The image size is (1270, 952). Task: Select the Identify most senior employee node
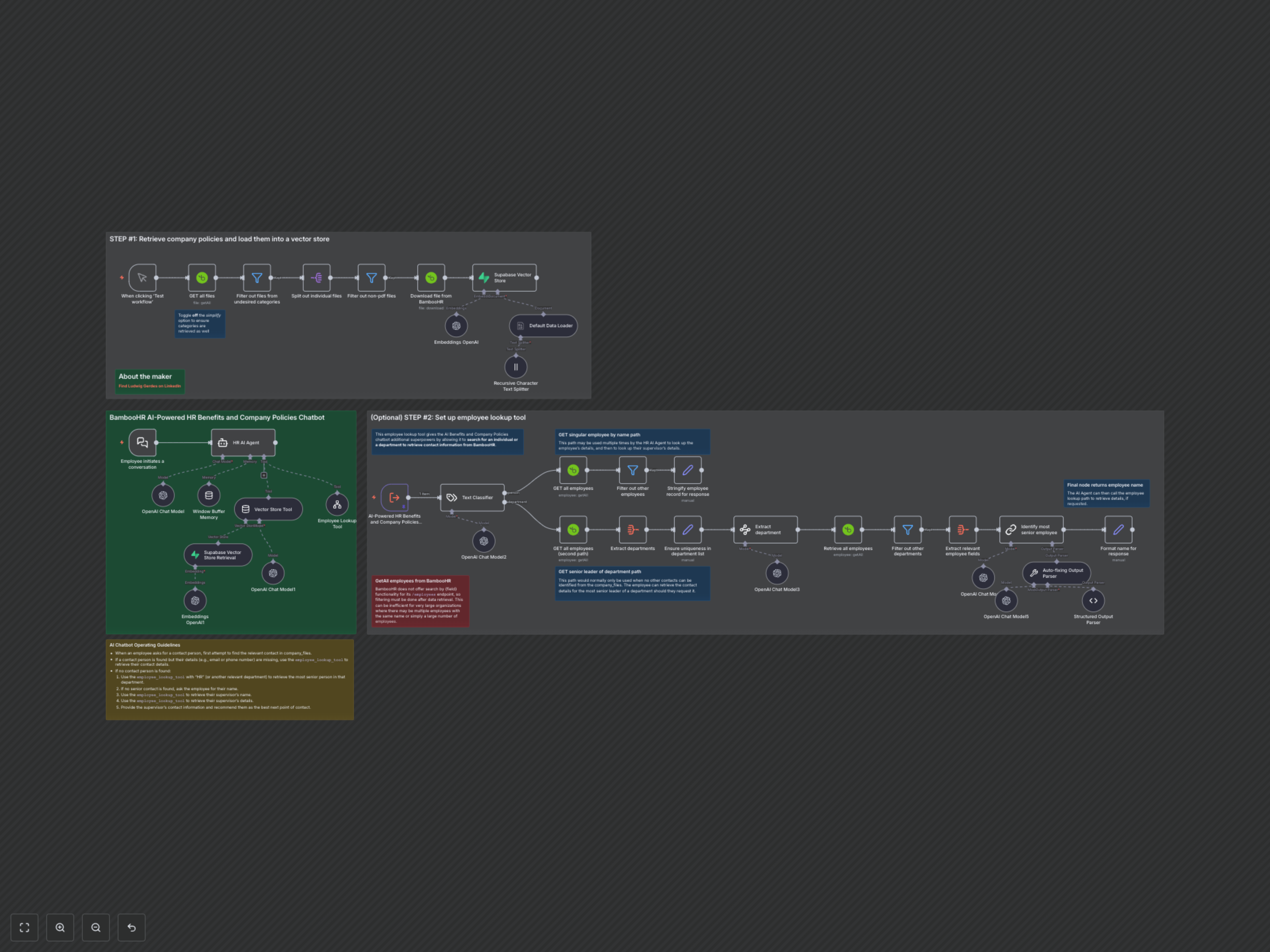[x=1031, y=529]
